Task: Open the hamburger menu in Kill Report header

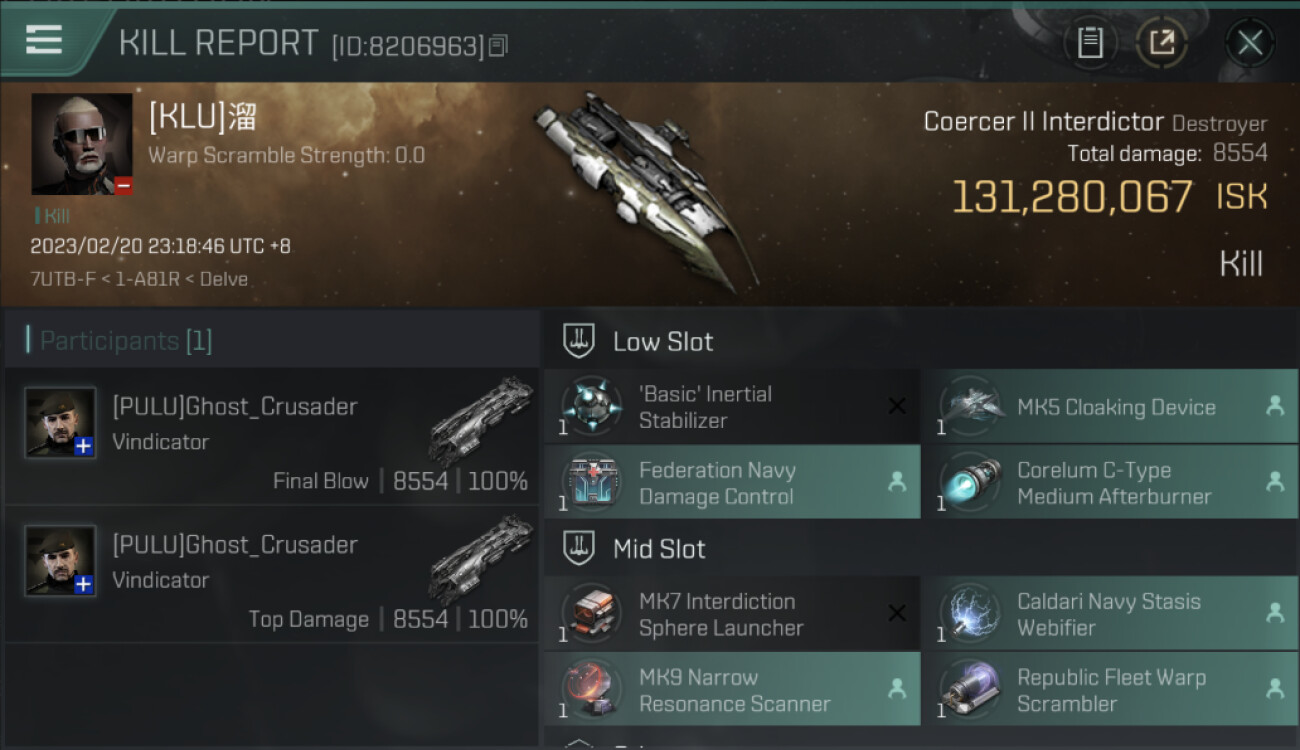Action: coord(44,40)
